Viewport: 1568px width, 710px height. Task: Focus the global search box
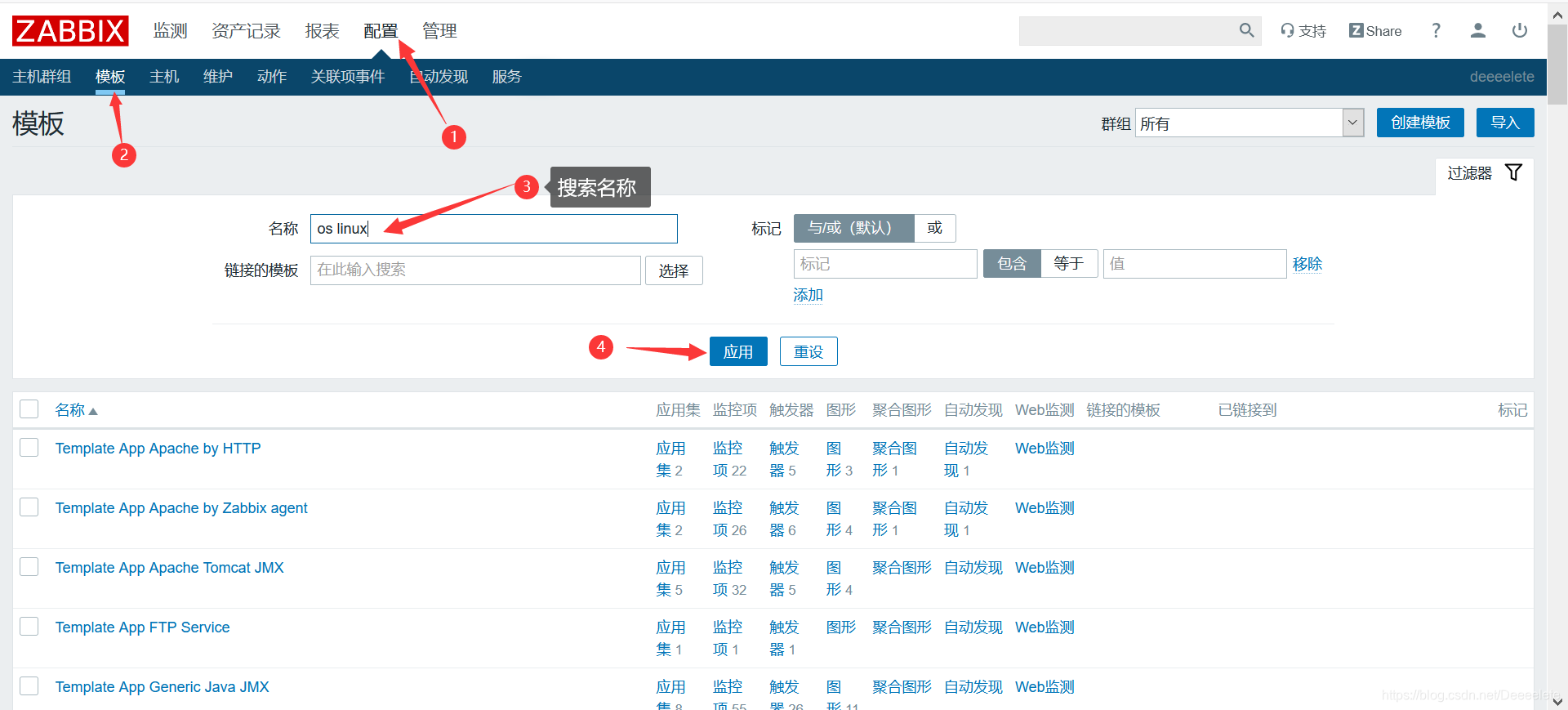(x=1127, y=31)
